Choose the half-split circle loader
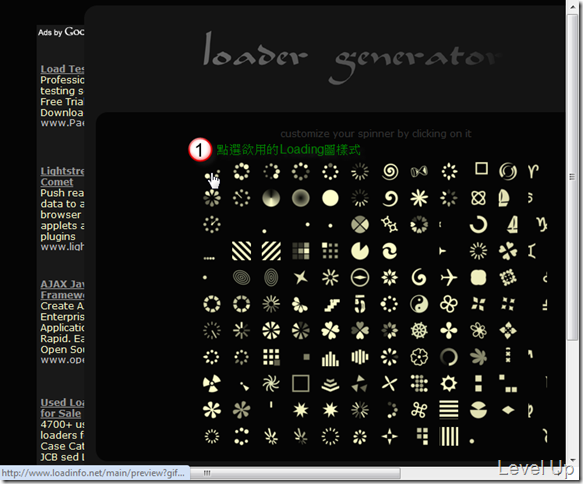The height and width of the screenshot is (484, 583). pyautogui.click(x=479, y=410)
